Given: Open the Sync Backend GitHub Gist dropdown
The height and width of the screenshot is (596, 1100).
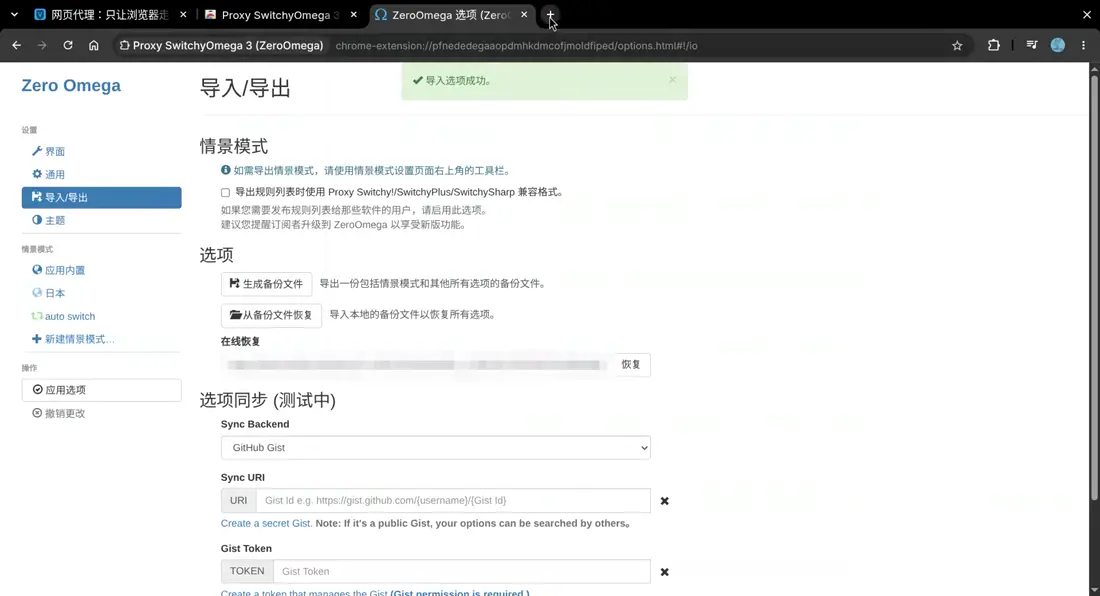Looking at the screenshot, I should point(436,448).
